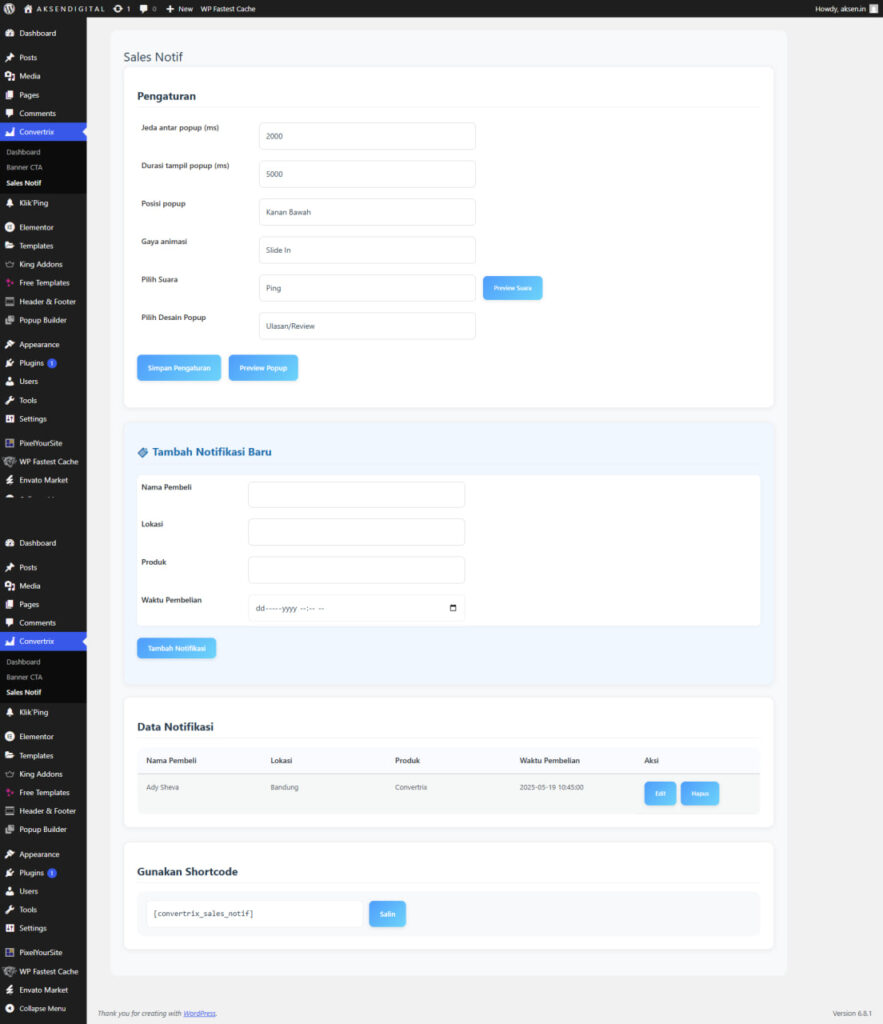The height and width of the screenshot is (1024, 883).
Task: Follow the WordPress link in the footer
Action: click(x=199, y=1013)
